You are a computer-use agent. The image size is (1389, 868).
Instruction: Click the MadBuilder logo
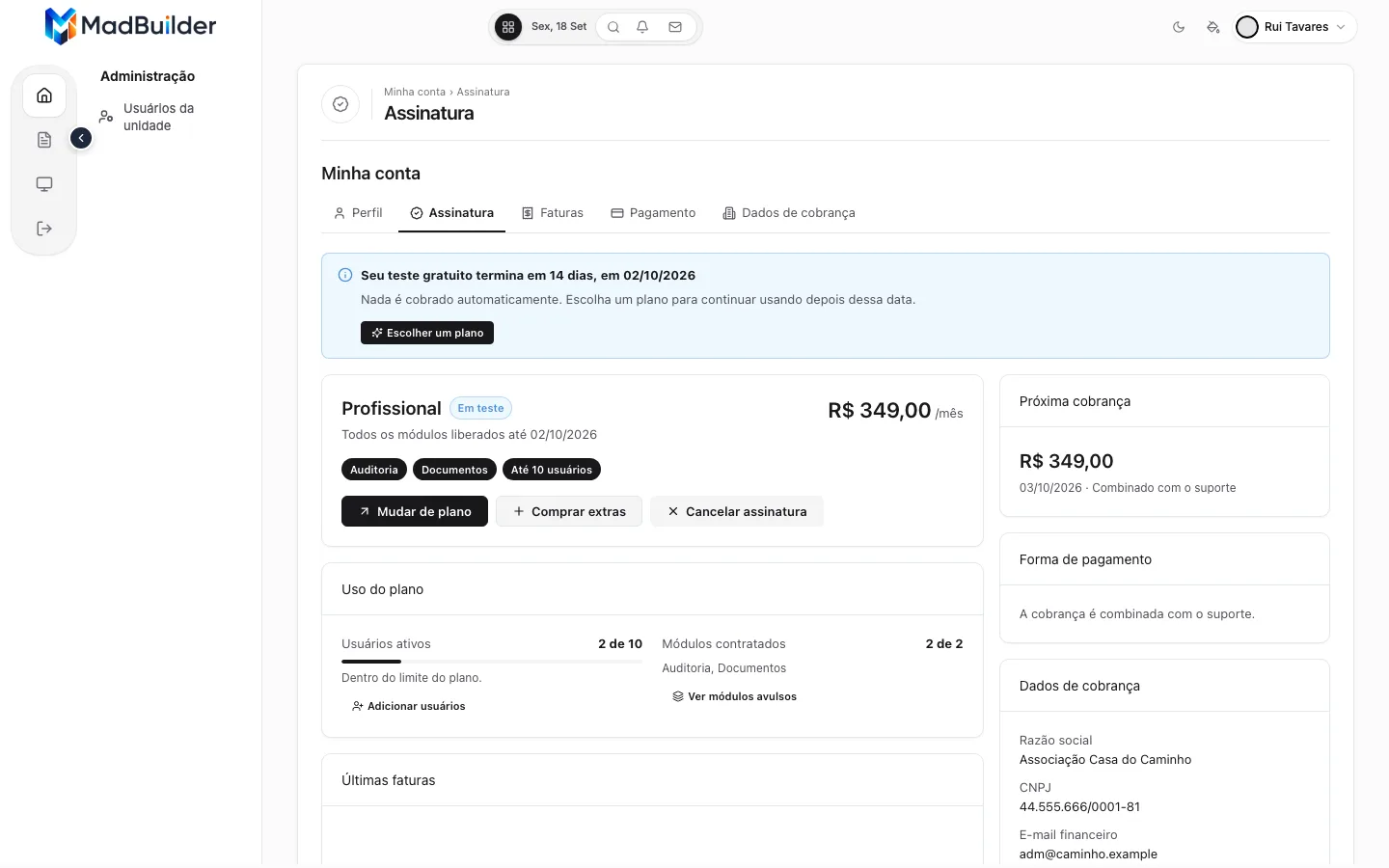point(130,26)
